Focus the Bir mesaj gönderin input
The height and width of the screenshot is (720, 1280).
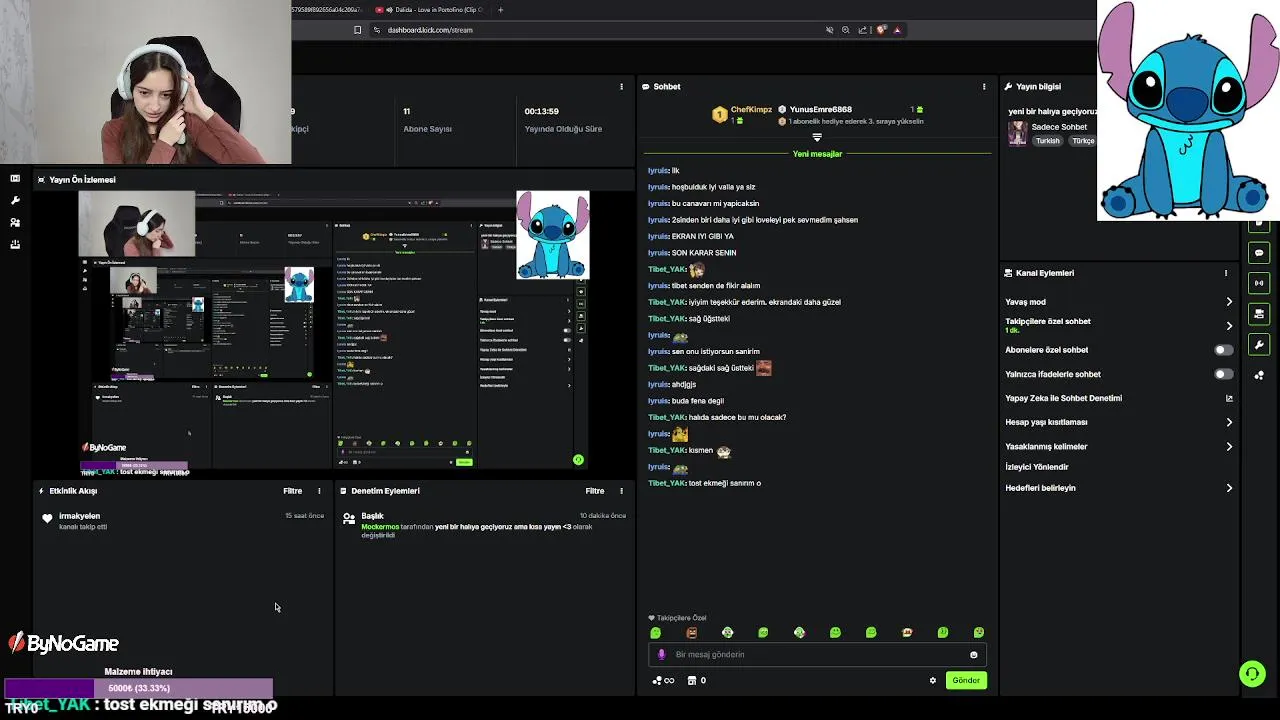[x=815, y=655]
